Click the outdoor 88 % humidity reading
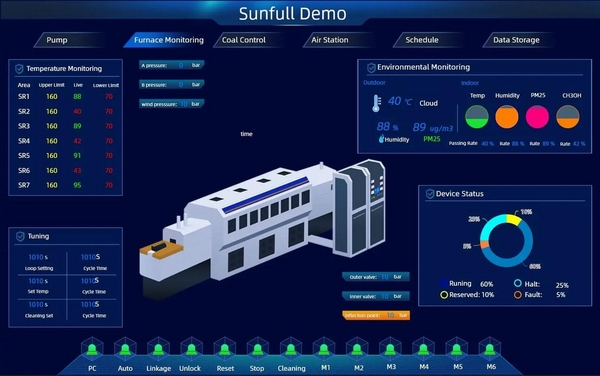The image size is (600, 376). pos(387,127)
